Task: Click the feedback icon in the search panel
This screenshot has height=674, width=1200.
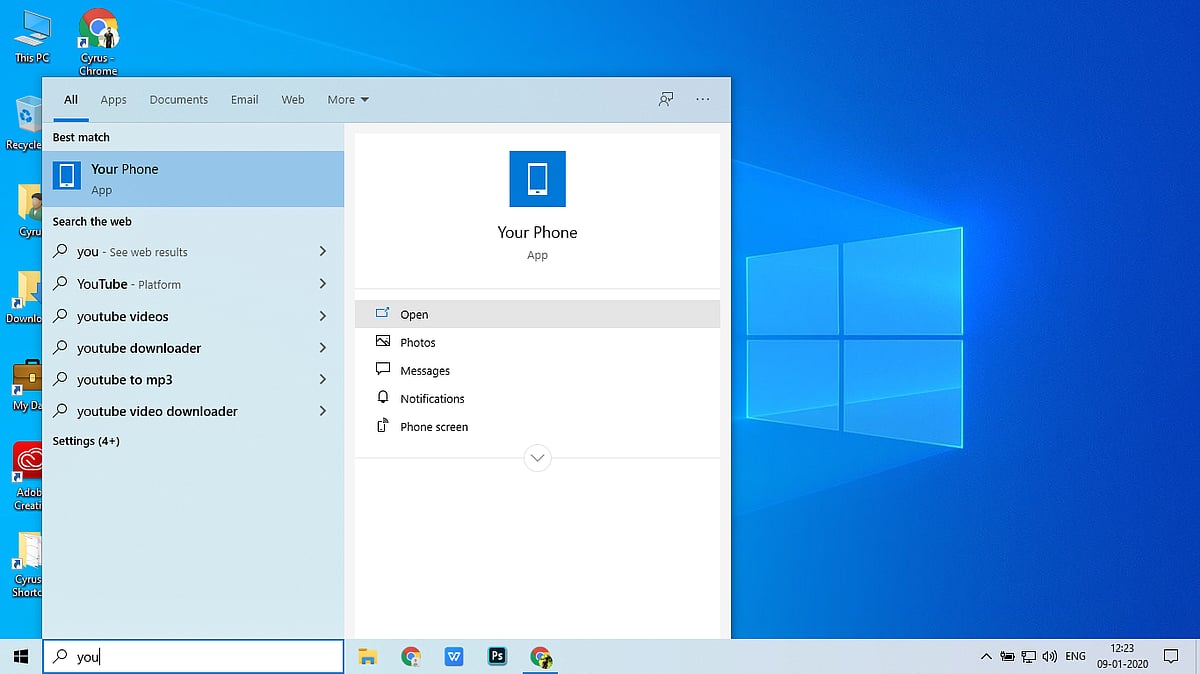Action: [x=665, y=99]
